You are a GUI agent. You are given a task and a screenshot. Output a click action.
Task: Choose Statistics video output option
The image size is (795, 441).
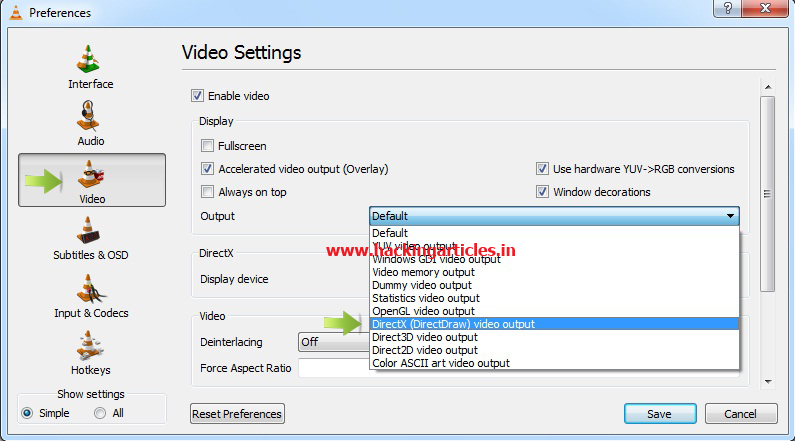point(554,298)
